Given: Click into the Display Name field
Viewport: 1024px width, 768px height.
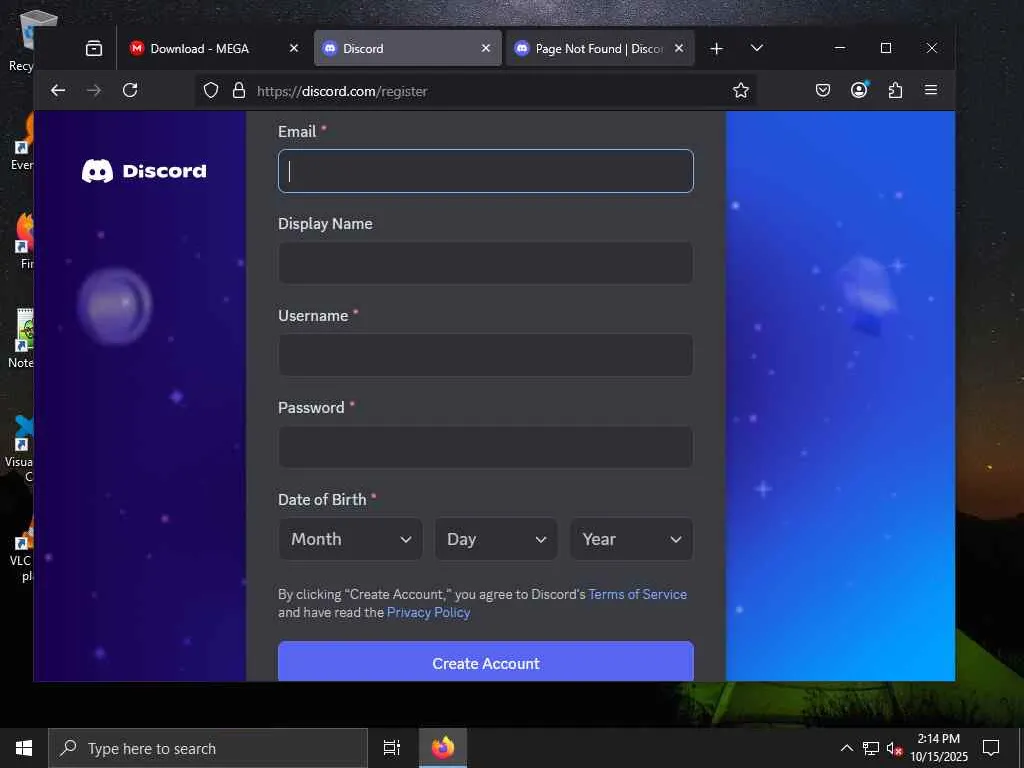Looking at the screenshot, I should tap(486, 263).
